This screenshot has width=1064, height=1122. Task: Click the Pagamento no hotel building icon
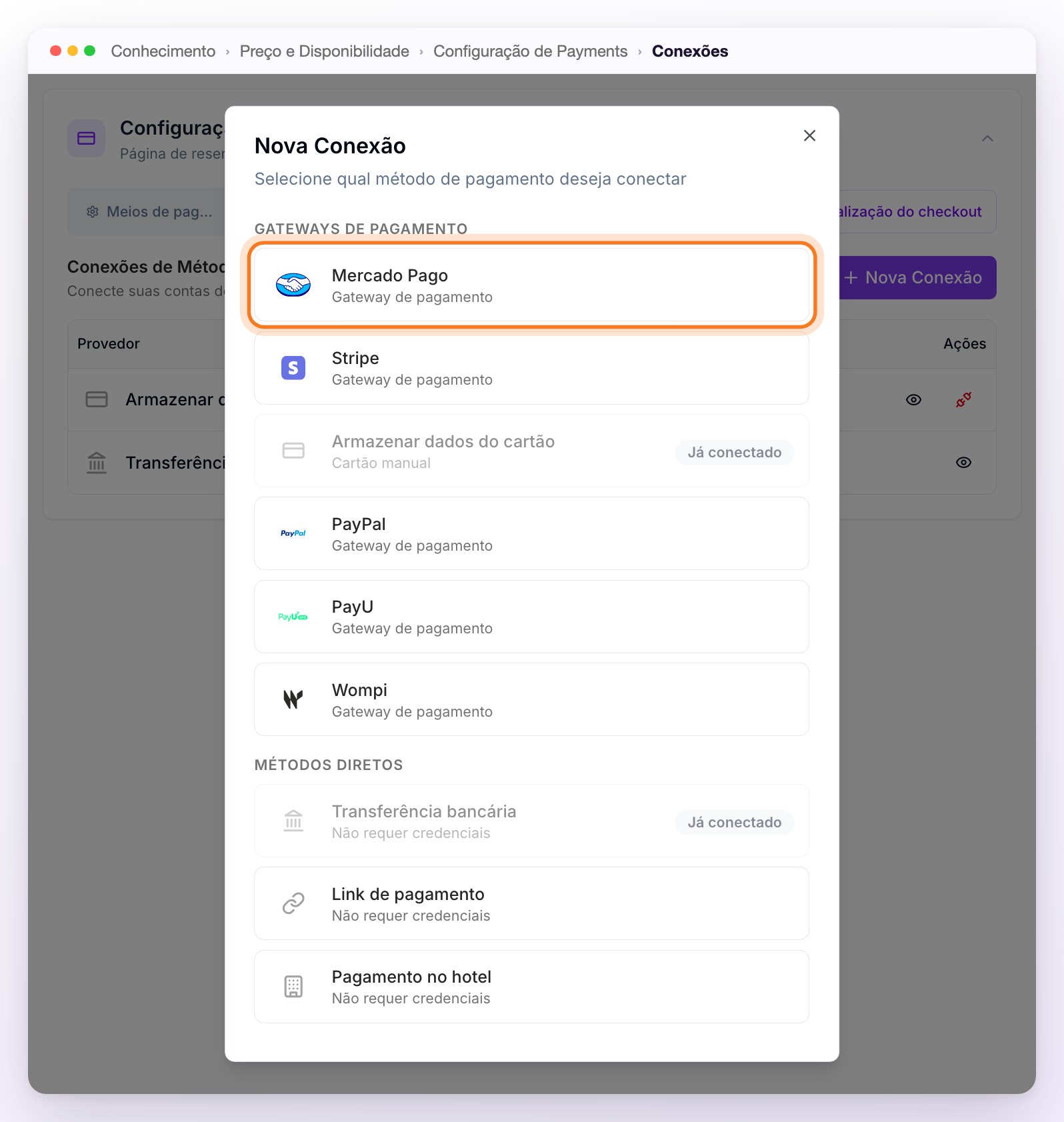(x=293, y=987)
